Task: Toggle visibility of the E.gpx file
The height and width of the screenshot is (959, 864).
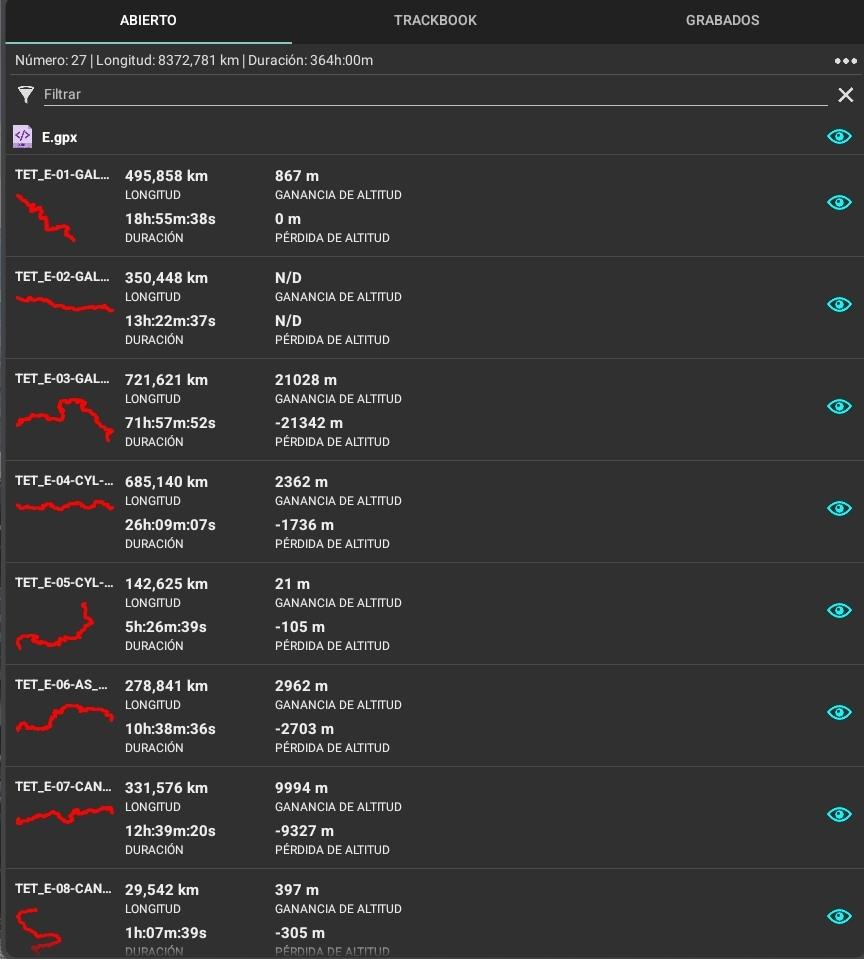Action: (x=839, y=136)
